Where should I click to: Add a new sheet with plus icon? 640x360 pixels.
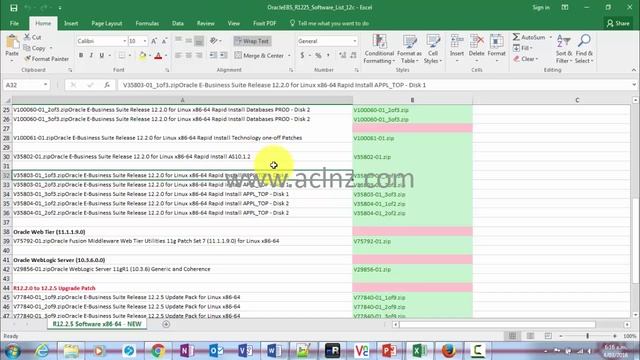click(166, 324)
